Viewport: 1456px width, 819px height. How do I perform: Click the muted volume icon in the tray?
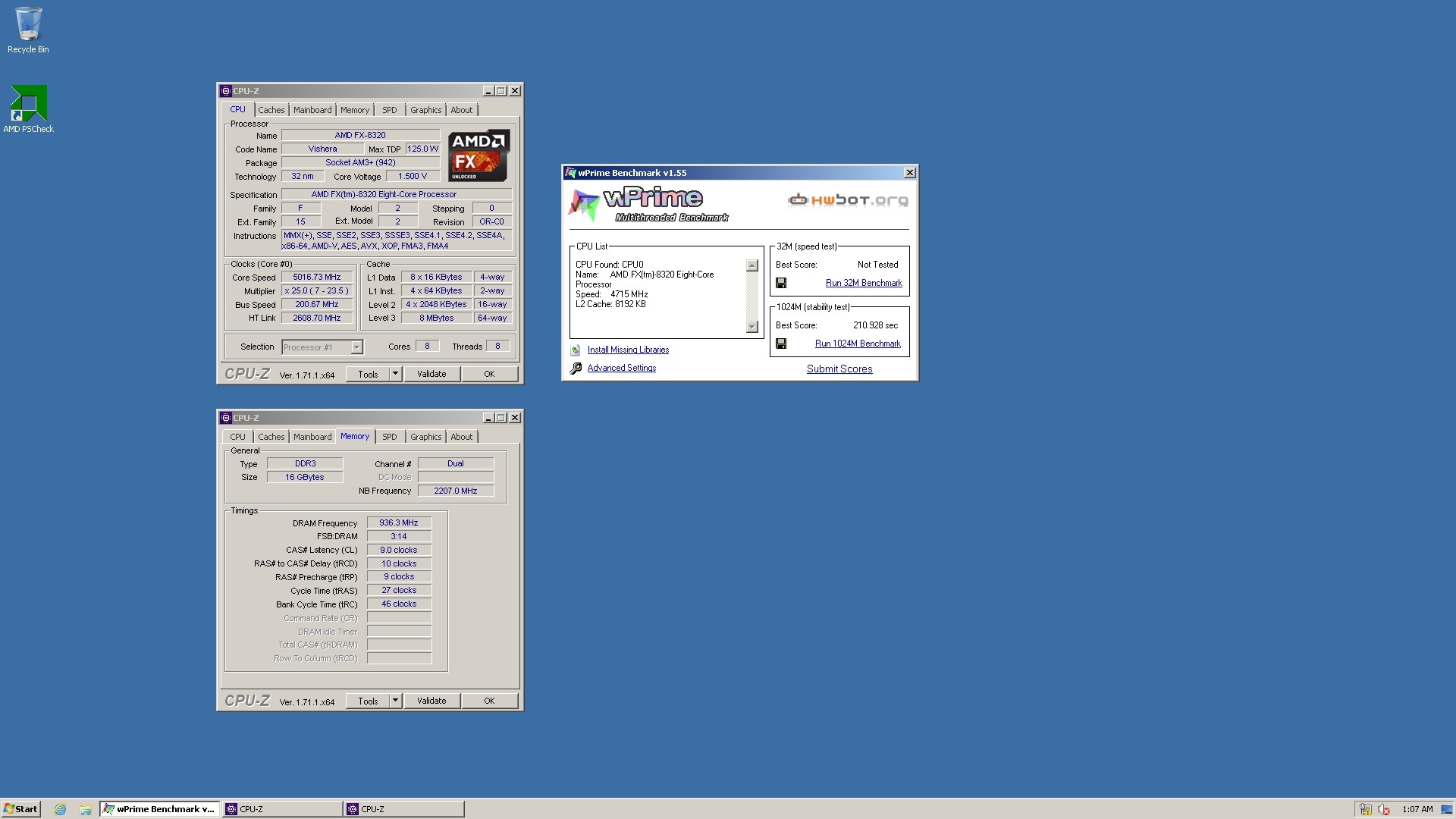pyautogui.click(x=1384, y=809)
